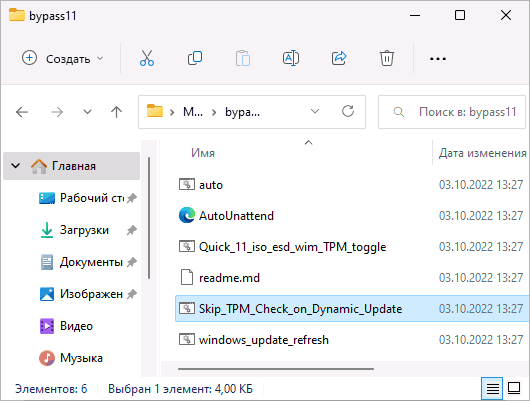The image size is (530, 401).
Task: Refresh the folder with the reload icon
Action: [348, 111]
